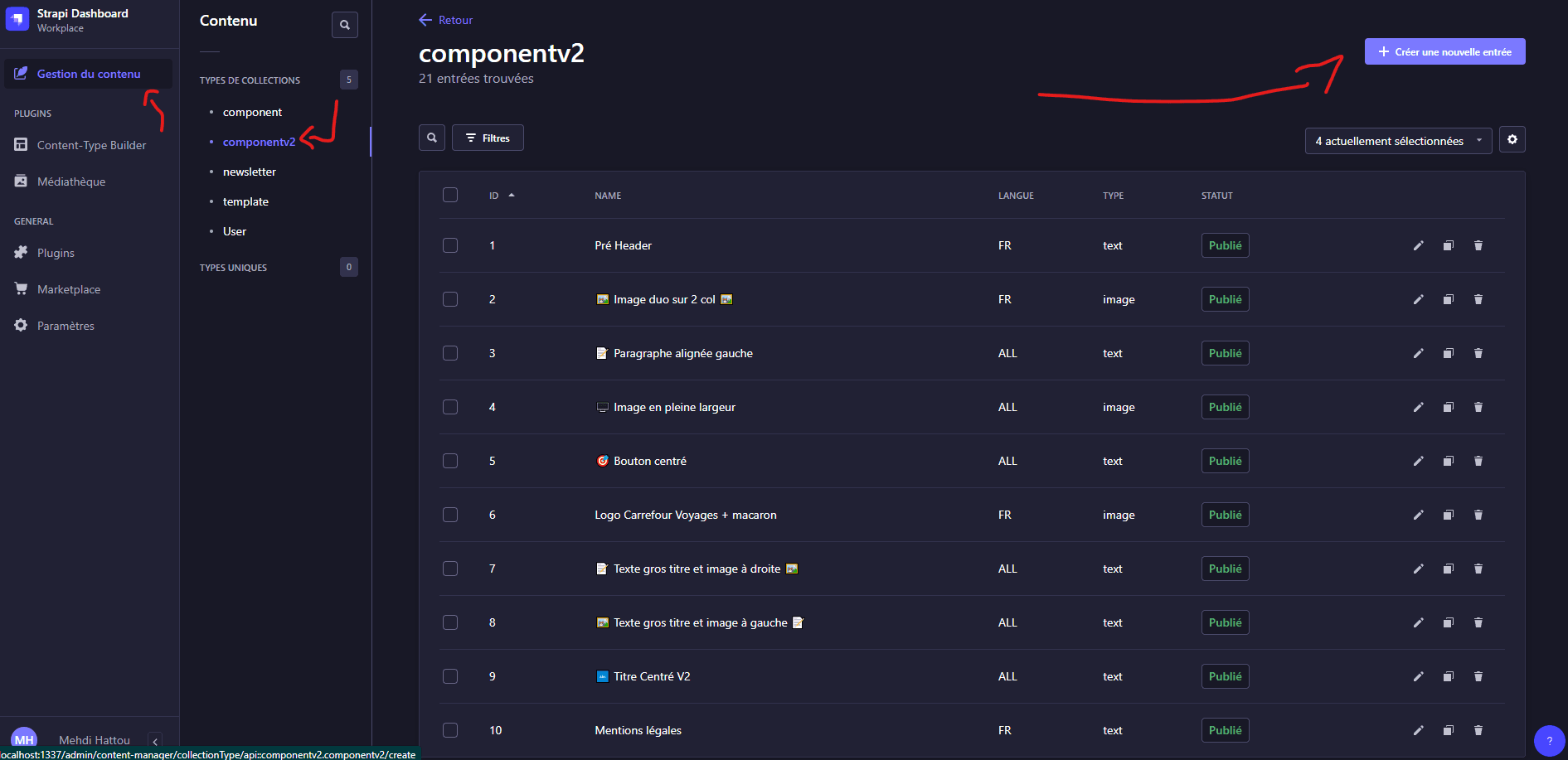Image resolution: width=1568 pixels, height=760 pixels.
Task: Collapse the left navigation sidebar
Action: (155, 741)
